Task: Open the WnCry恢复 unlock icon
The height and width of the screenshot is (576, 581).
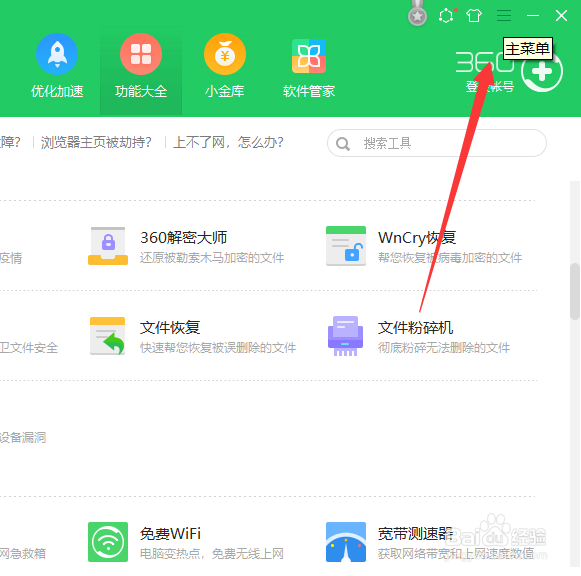Action: click(346, 246)
